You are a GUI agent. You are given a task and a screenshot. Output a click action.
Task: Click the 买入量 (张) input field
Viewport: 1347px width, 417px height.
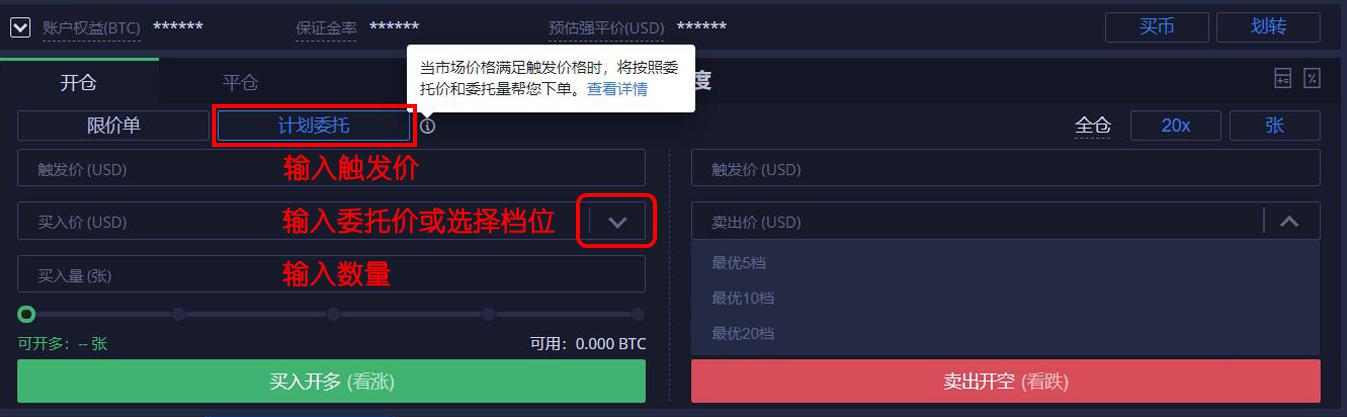(x=331, y=274)
